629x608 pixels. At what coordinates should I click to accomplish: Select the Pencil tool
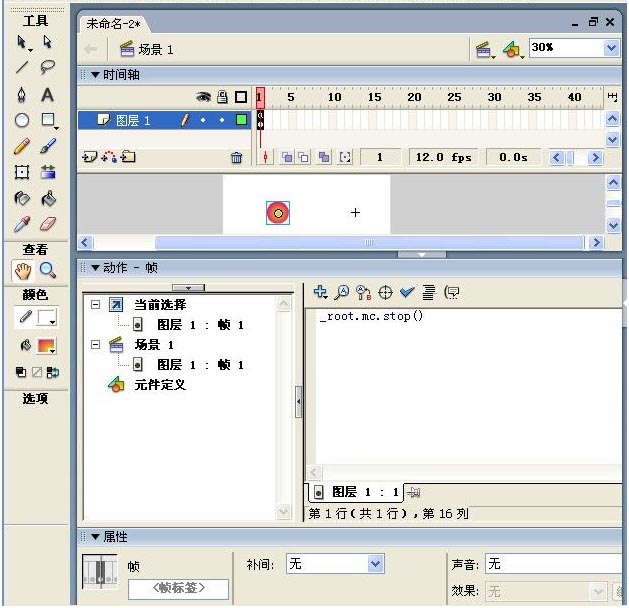[22, 146]
